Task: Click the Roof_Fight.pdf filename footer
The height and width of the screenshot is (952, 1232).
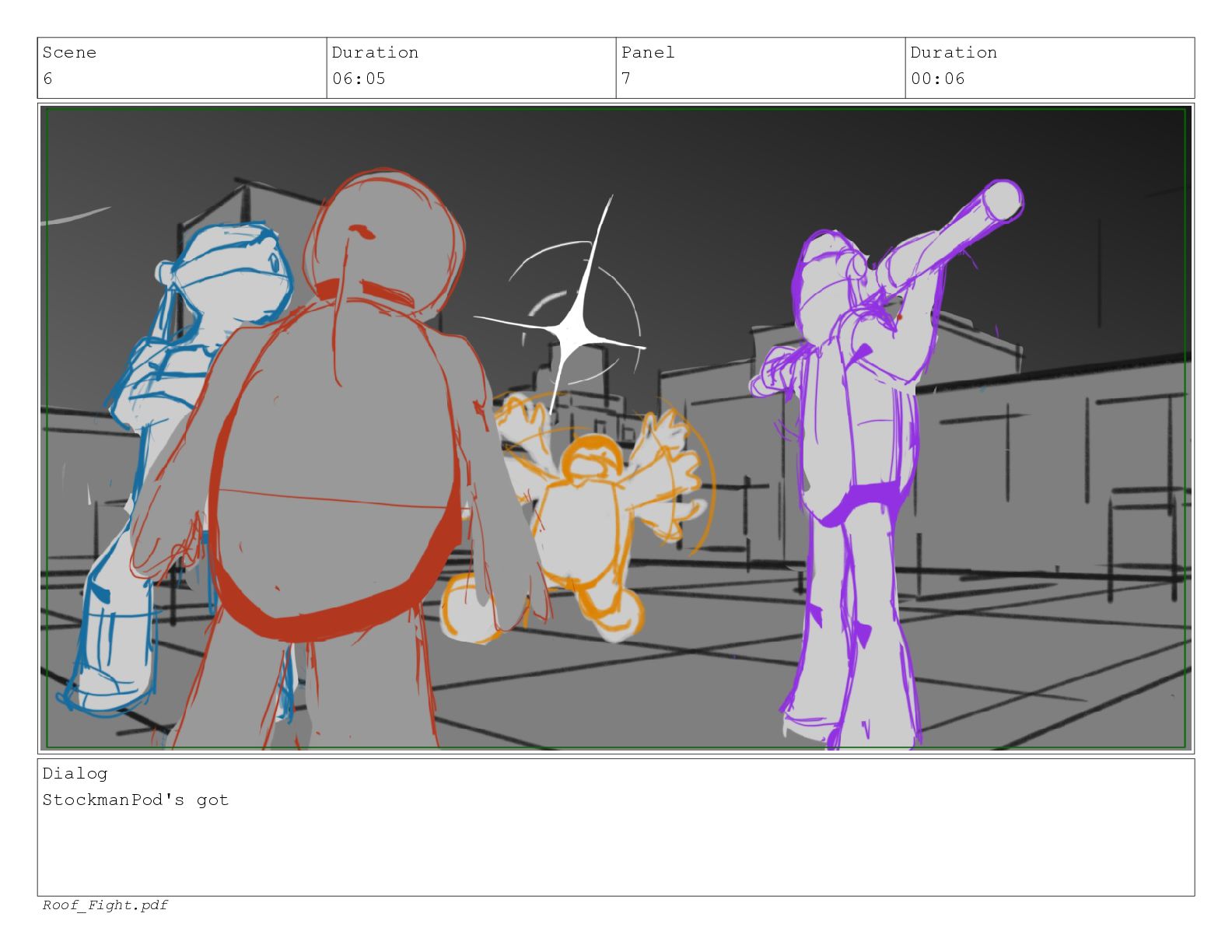Action: [105, 905]
